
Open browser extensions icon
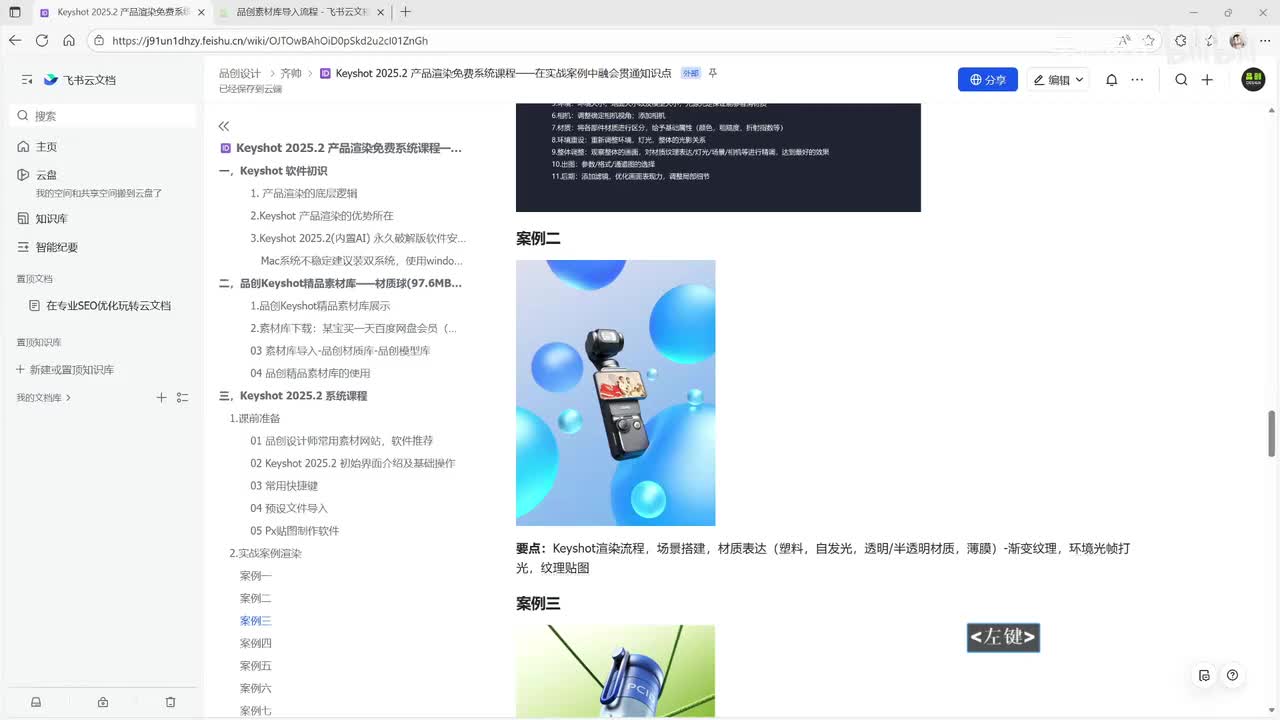pos(1181,41)
